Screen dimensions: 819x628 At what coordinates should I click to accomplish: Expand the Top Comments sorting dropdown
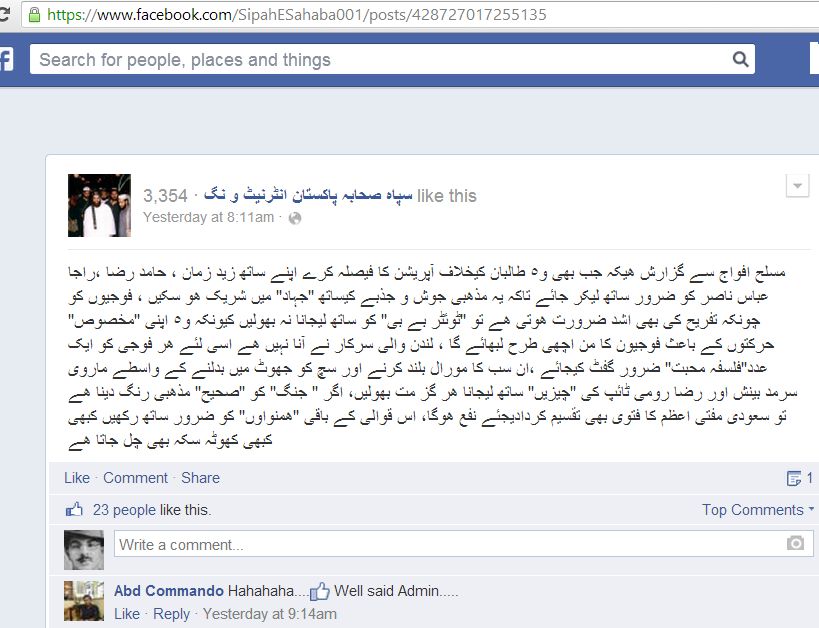click(757, 509)
